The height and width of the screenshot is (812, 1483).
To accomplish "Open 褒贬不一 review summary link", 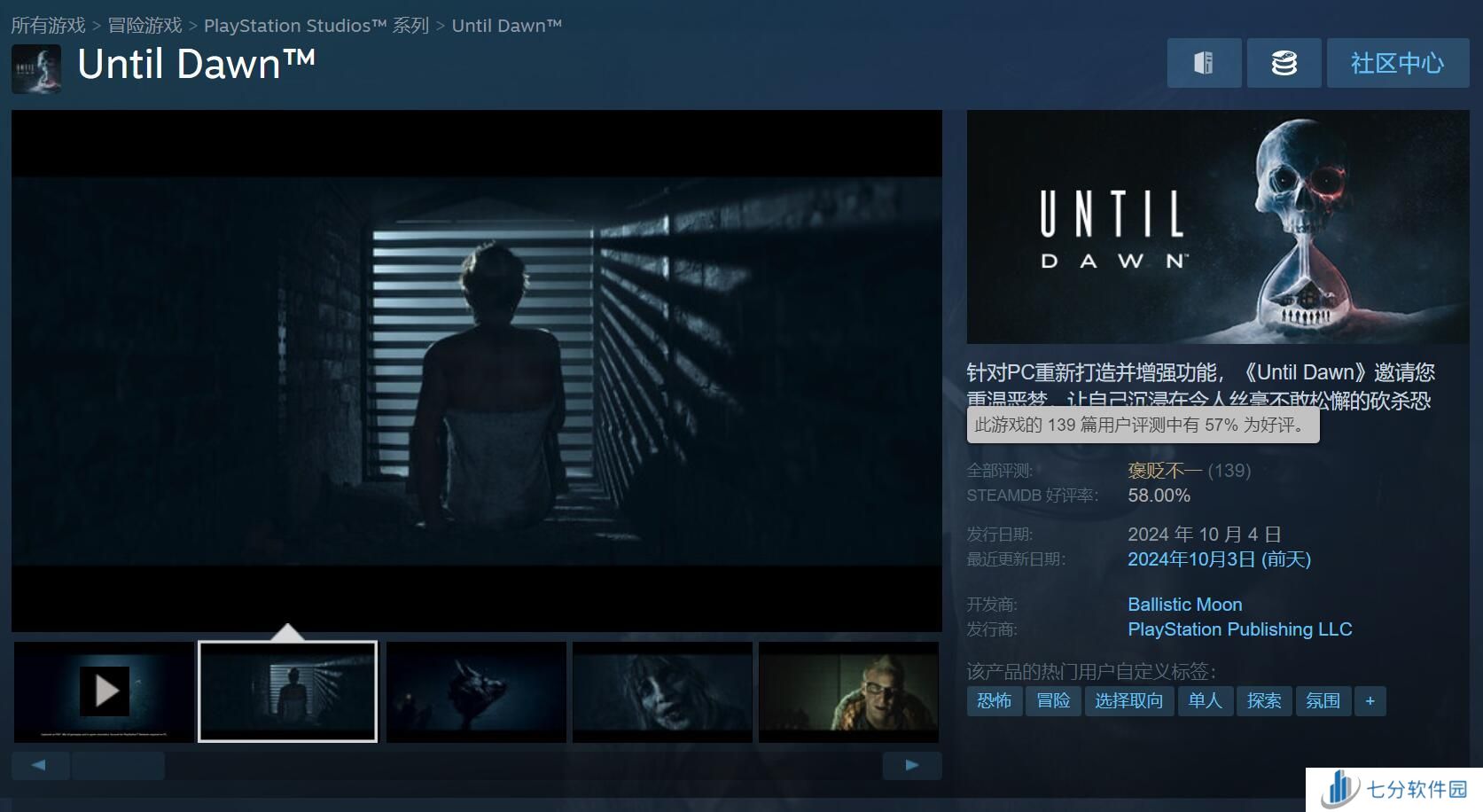I will (1164, 471).
